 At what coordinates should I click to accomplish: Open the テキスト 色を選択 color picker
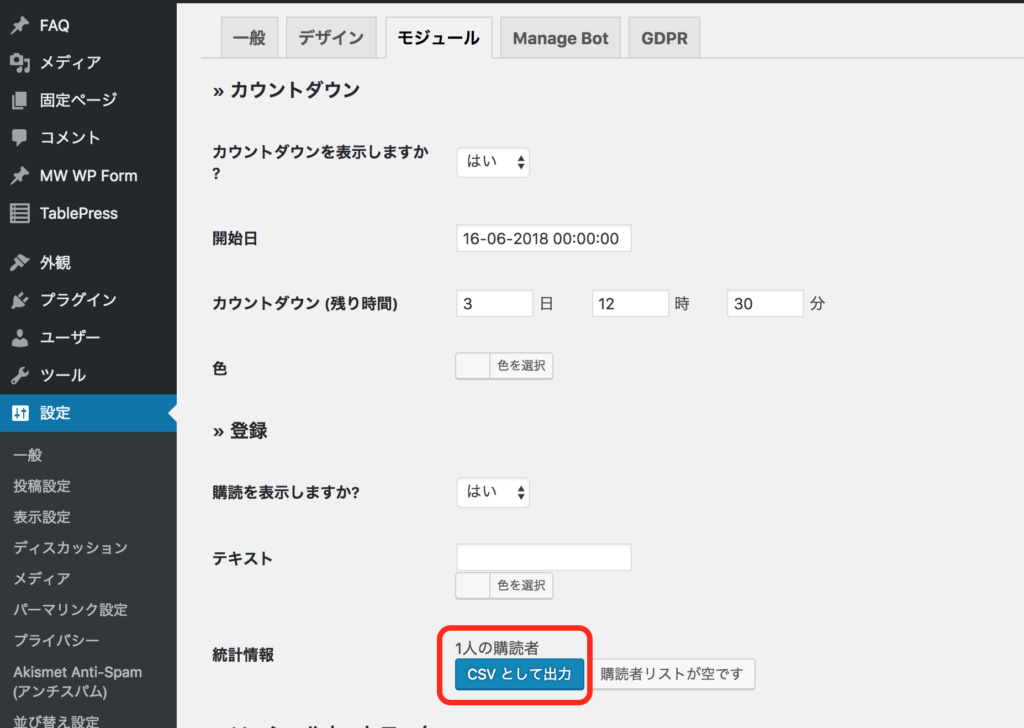coord(504,586)
